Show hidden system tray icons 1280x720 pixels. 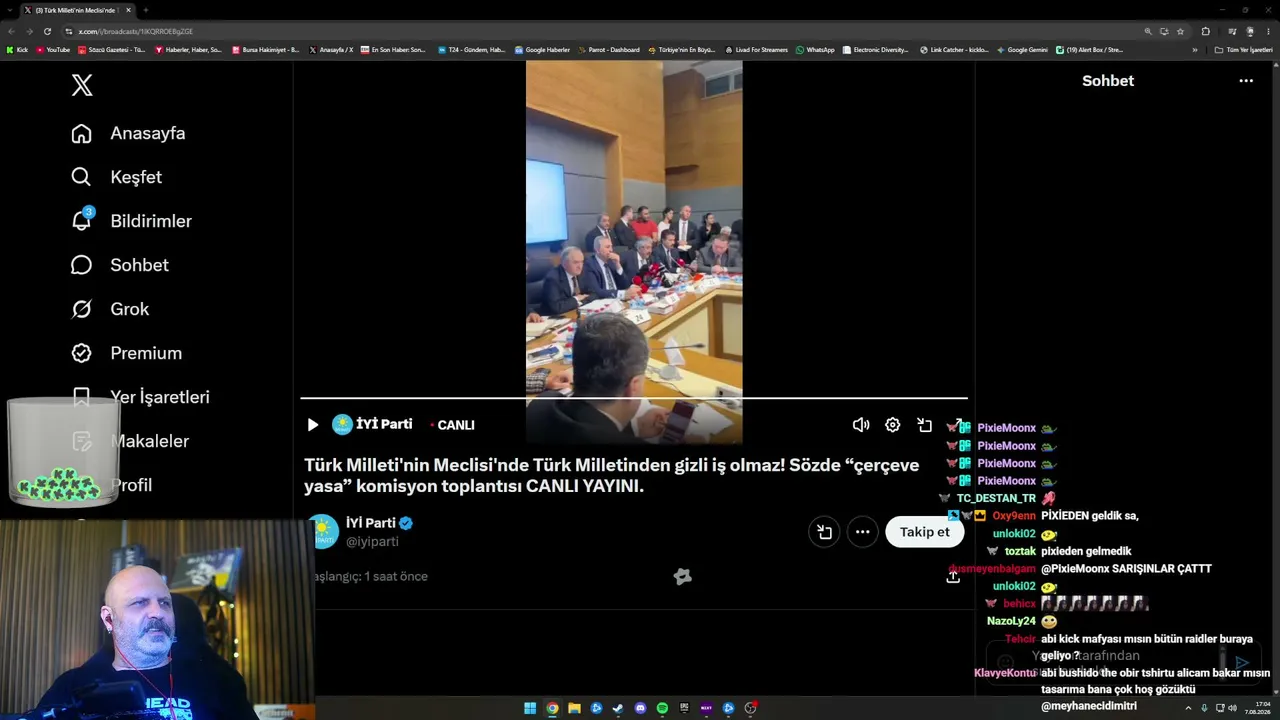[x=1188, y=708]
